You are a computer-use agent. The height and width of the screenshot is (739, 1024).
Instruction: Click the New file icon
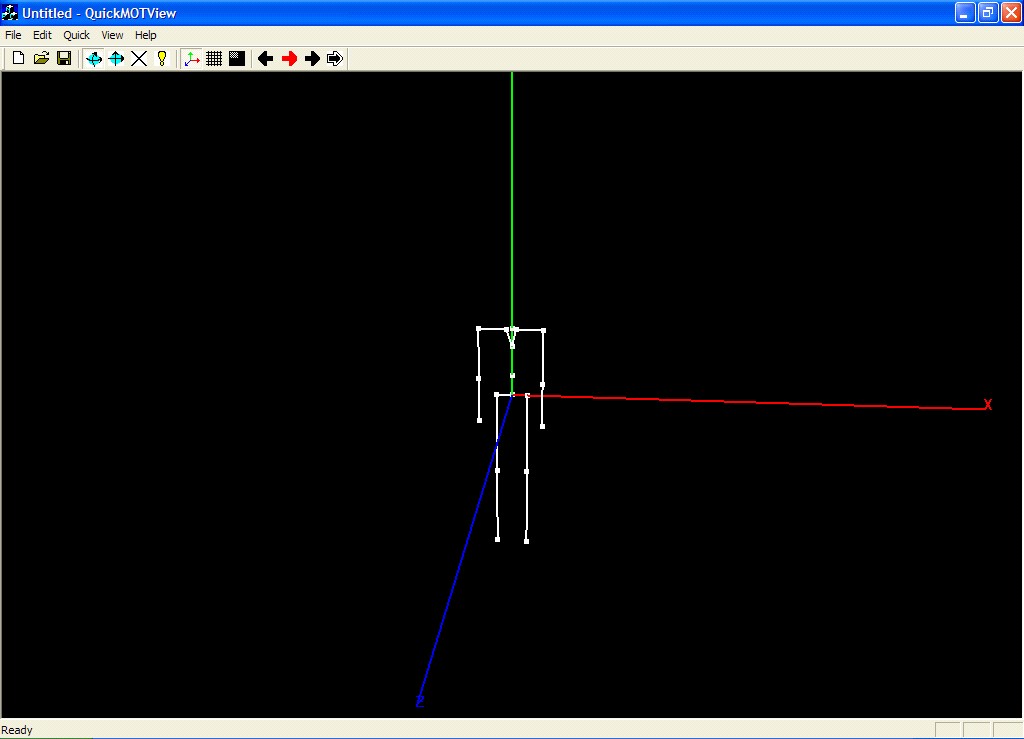pyautogui.click(x=18, y=59)
